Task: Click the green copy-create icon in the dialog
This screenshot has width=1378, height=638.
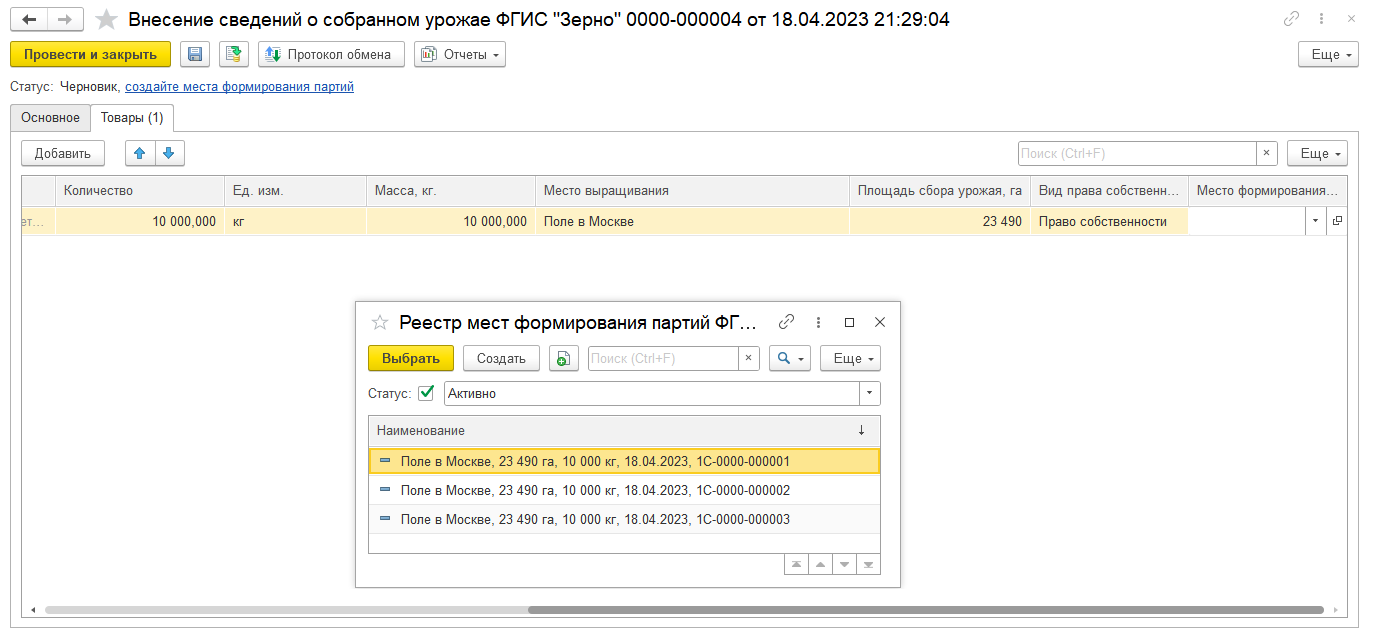Action: point(564,358)
